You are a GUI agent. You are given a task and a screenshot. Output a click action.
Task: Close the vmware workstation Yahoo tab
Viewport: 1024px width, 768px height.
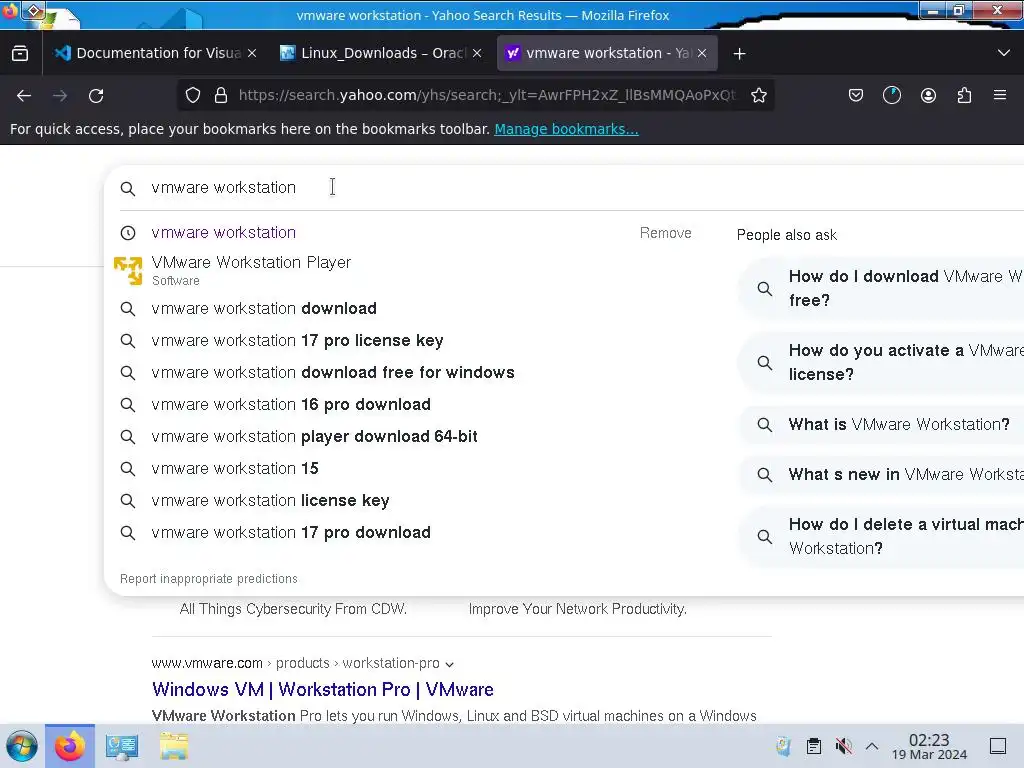point(702,54)
